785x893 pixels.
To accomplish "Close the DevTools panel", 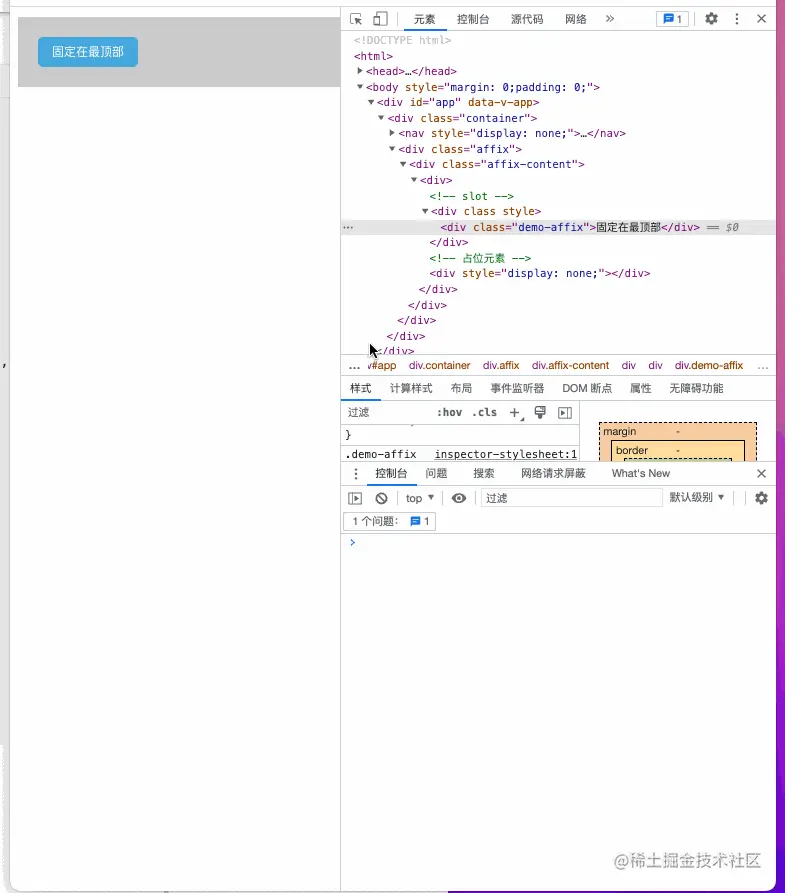I will [x=761, y=19].
